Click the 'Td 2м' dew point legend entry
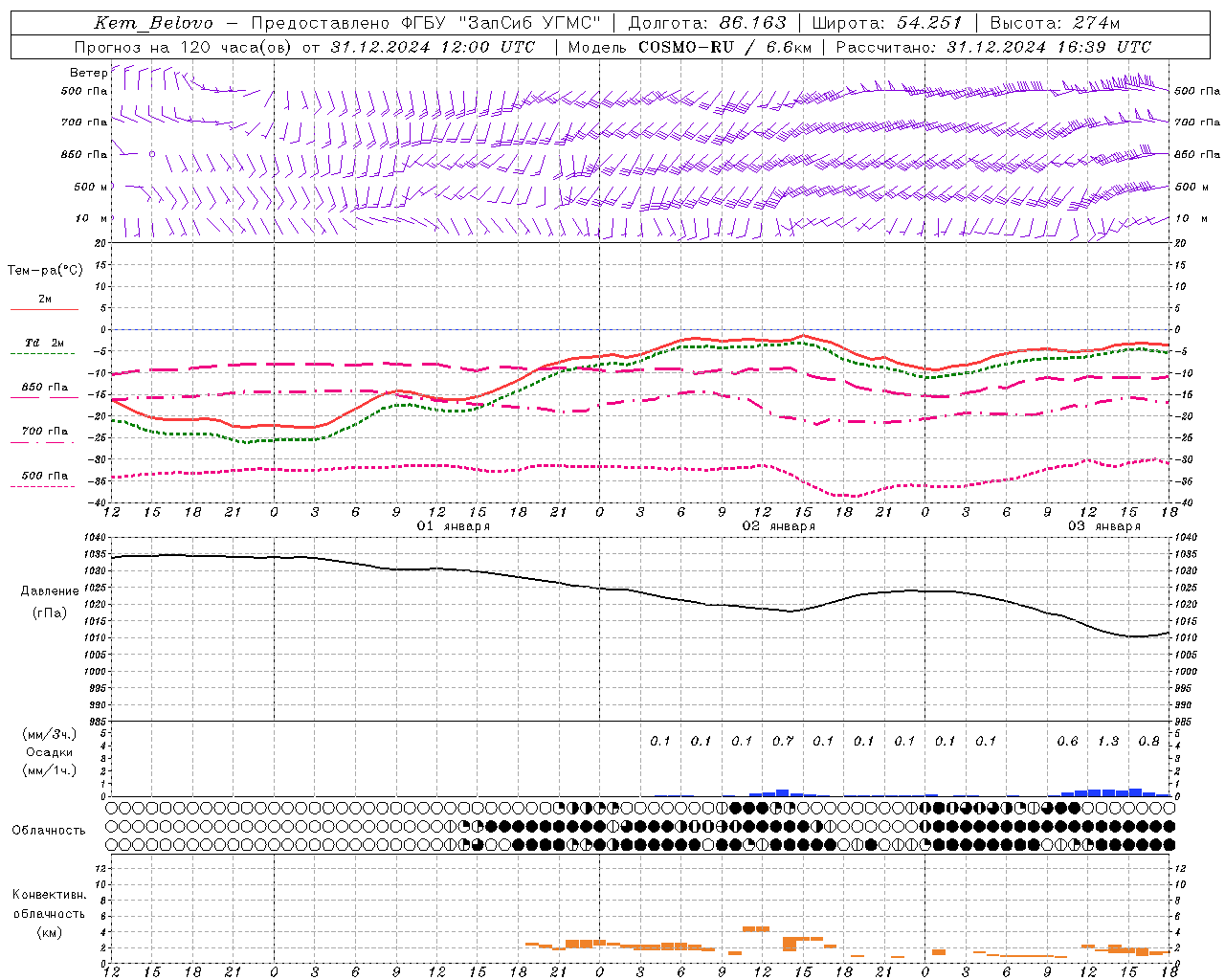1225x980 pixels. tap(44, 343)
